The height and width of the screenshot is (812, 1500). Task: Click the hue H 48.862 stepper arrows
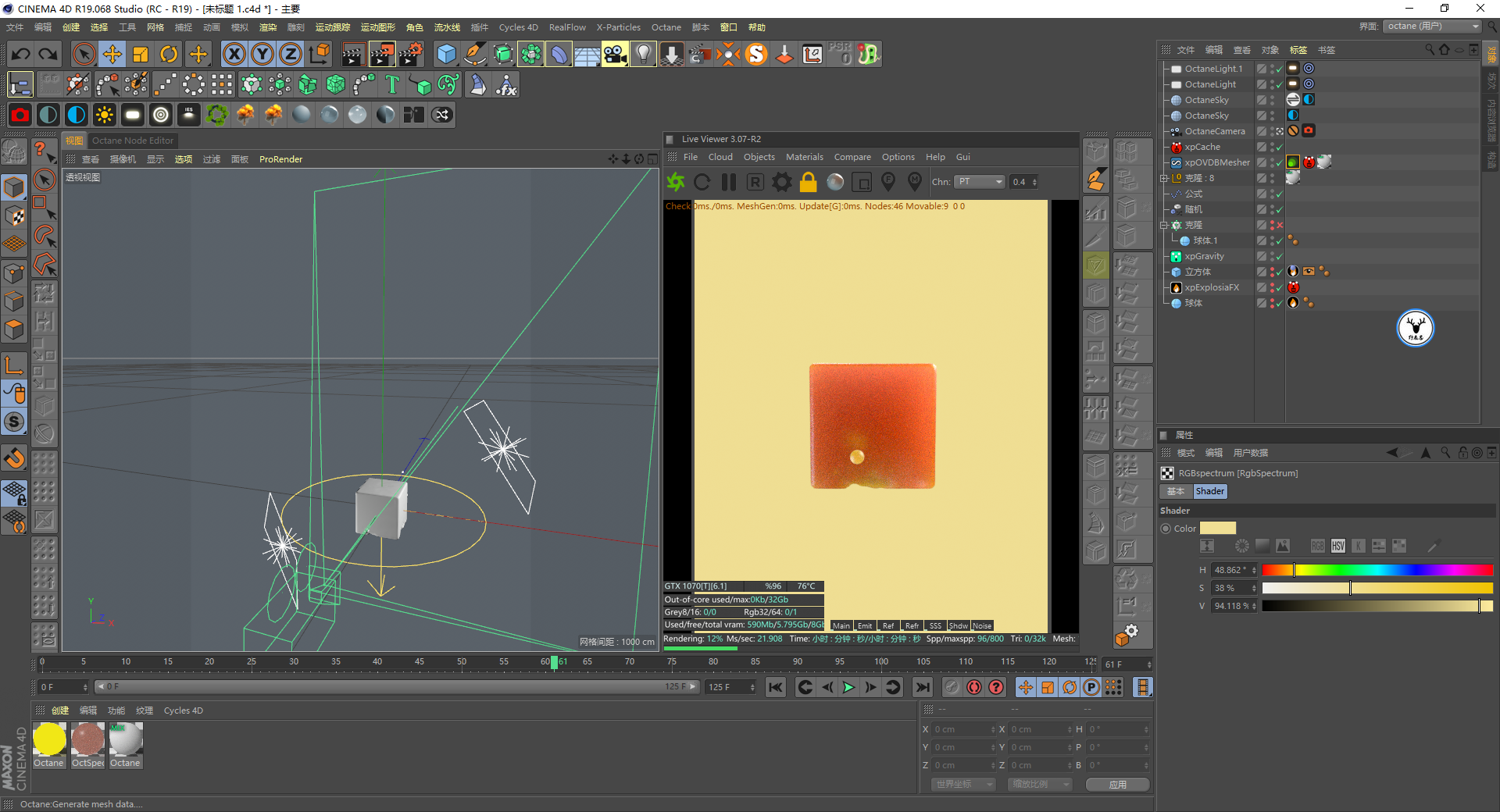coord(1254,570)
